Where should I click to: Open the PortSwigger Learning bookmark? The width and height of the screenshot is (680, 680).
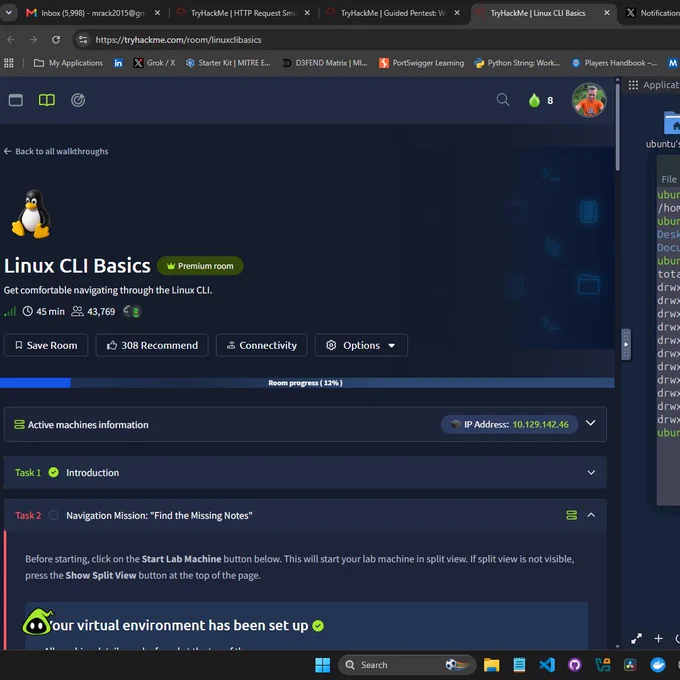coord(422,63)
